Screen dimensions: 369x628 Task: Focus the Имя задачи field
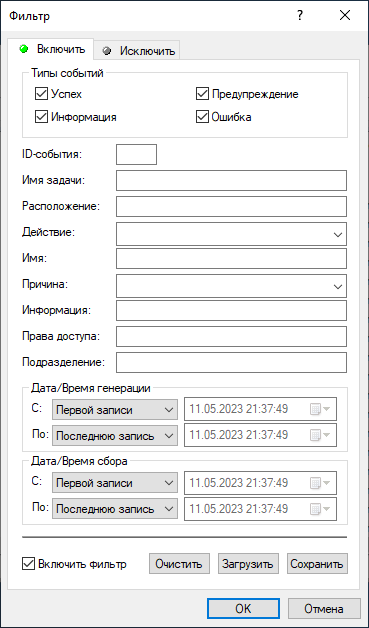[x=231, y=181]
